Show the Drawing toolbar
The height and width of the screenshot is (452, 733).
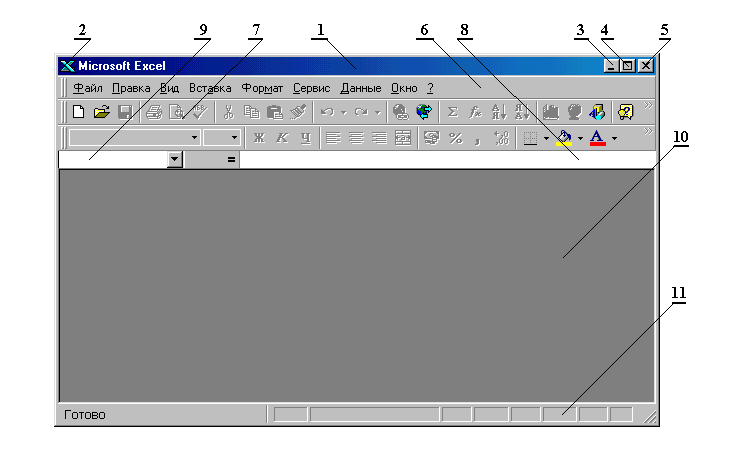pos(597,112)
